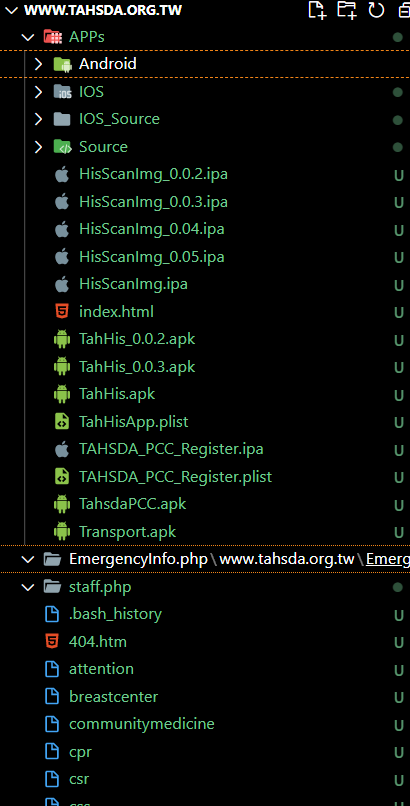This screenshot has height=806, width=410.
Task: Click the New Folder icon
Action: point(347,10)
